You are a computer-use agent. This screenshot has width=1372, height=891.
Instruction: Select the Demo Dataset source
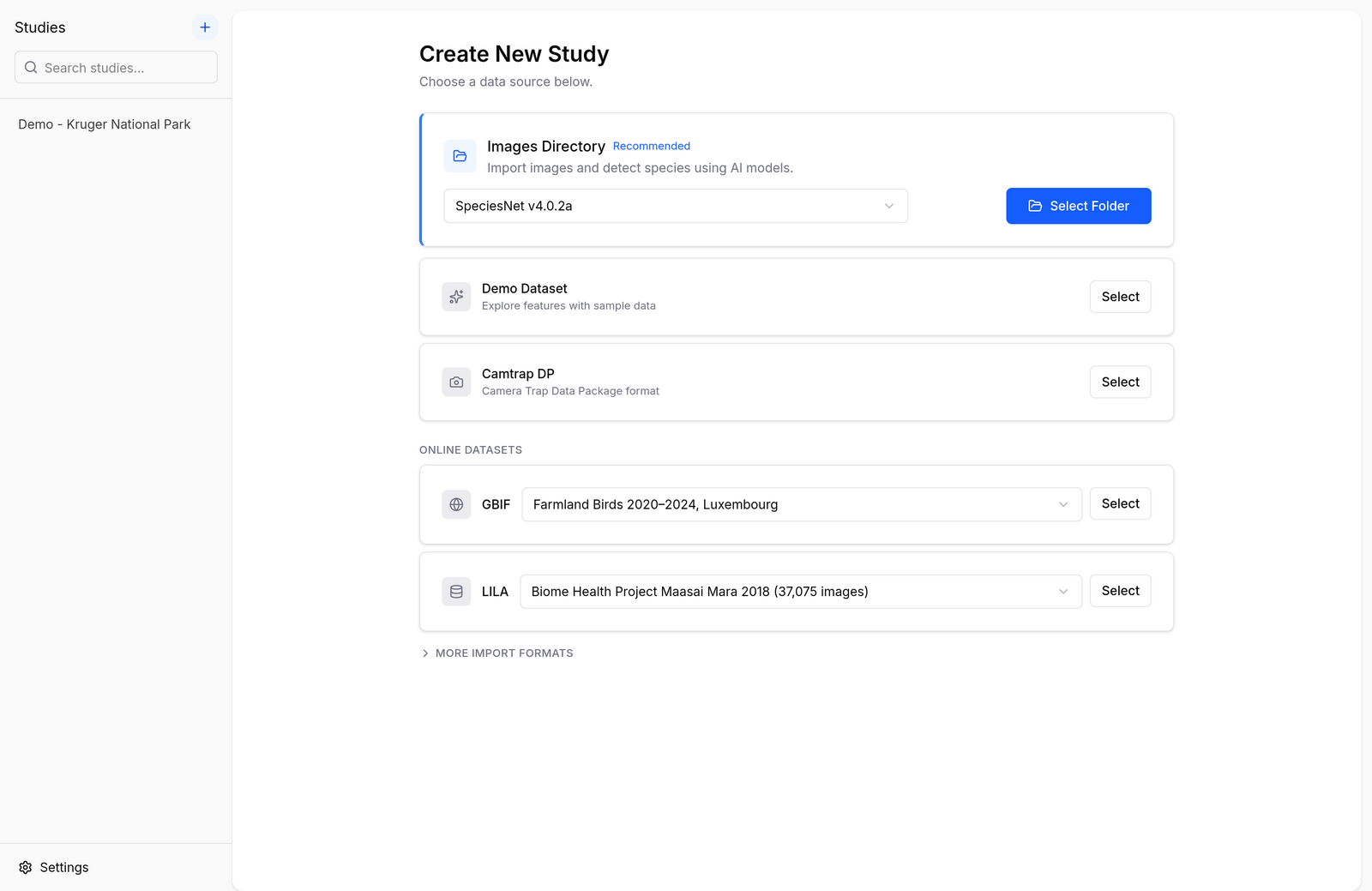point(1121,297)
